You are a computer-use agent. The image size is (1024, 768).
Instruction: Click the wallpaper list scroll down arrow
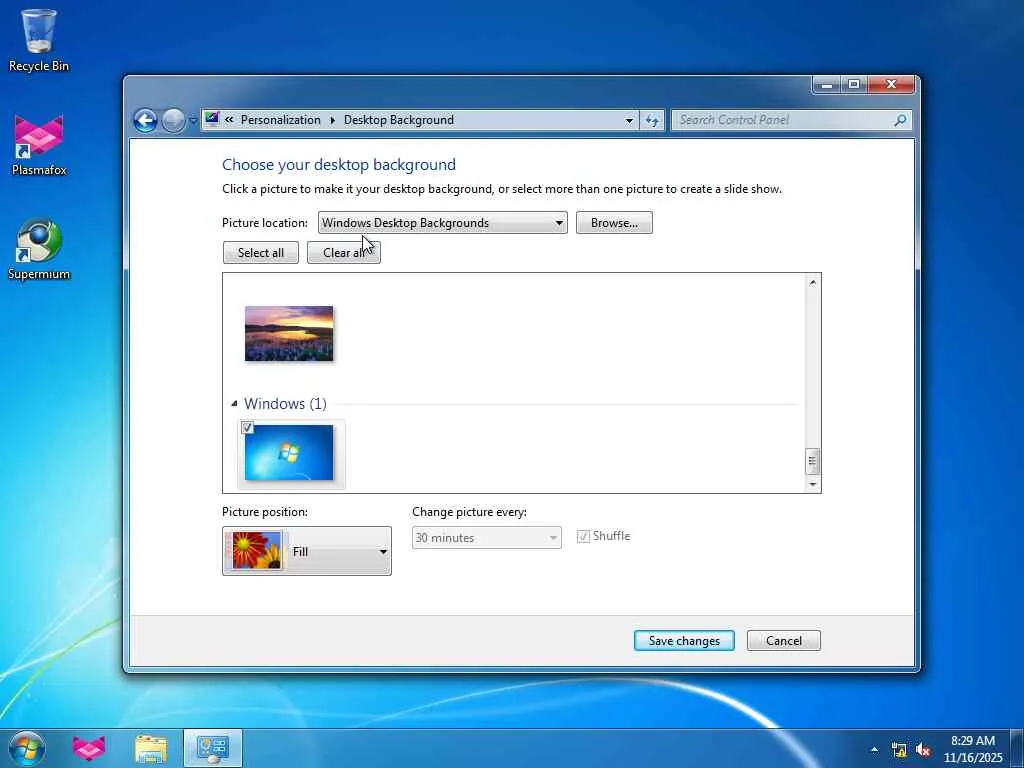(812, 484)
